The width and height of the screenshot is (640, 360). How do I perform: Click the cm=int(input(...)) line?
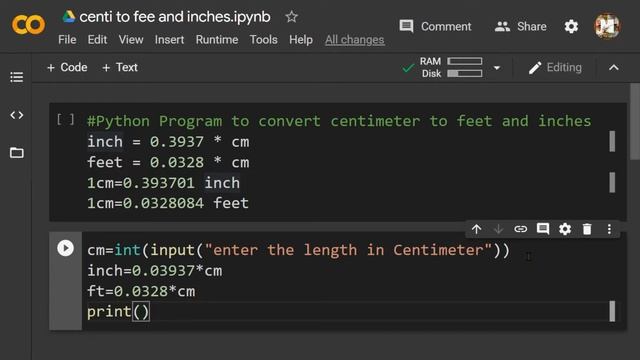[x=298, y=250]
